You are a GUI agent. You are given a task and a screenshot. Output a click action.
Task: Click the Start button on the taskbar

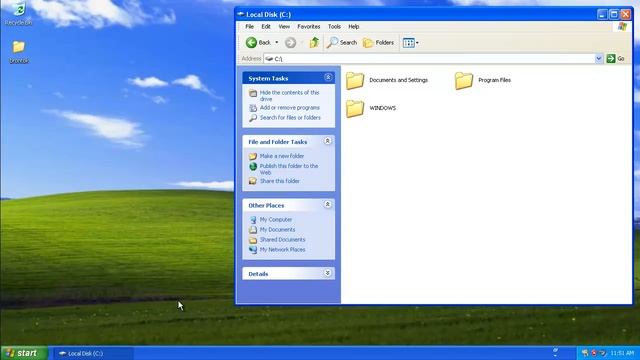[24, 353]
